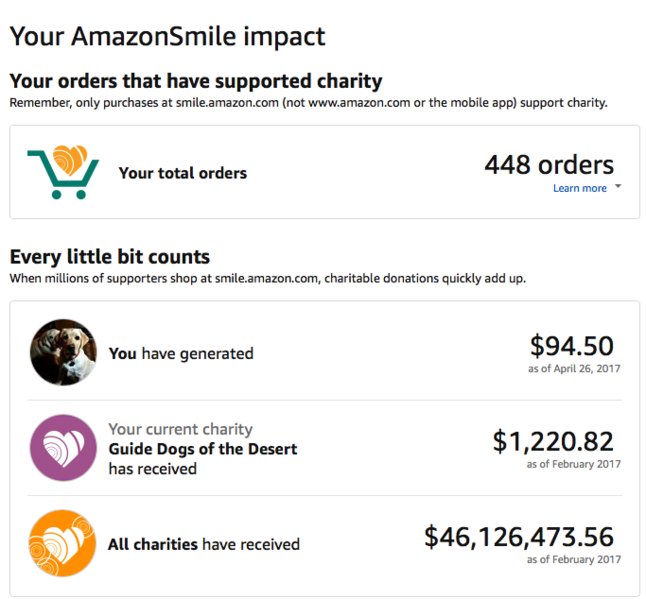Click Your orders that have supported charity
This screenshot has width=646, height=599.
click(x=196, y=81)
